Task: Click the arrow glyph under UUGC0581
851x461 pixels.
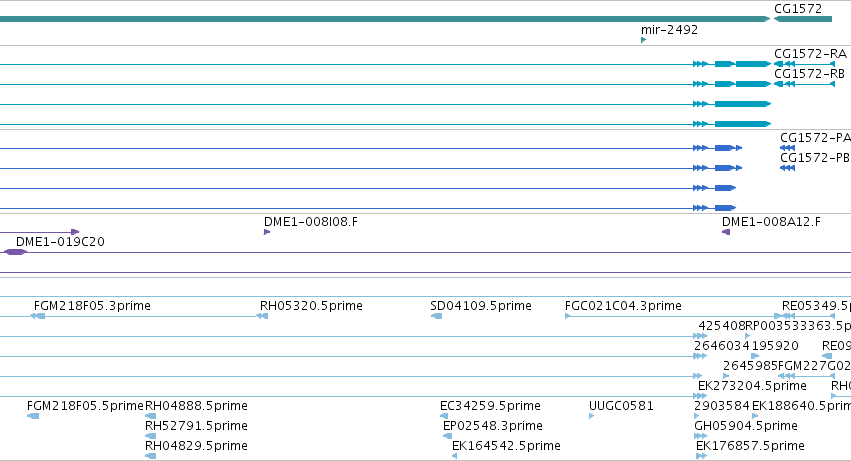Action: click(x=592, y=416)
